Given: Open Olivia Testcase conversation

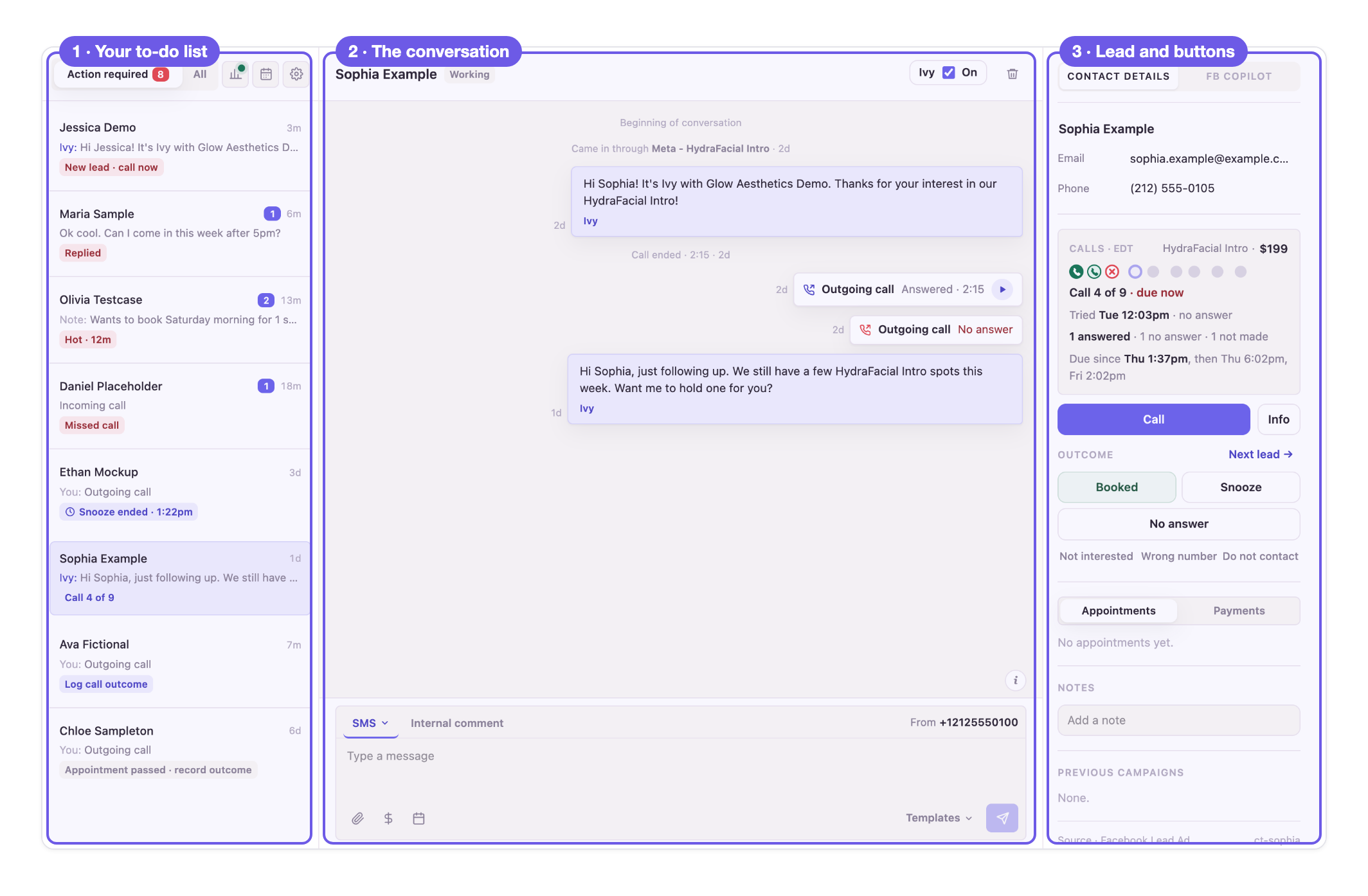Looking at the screenshot, I should click(180, 320).
